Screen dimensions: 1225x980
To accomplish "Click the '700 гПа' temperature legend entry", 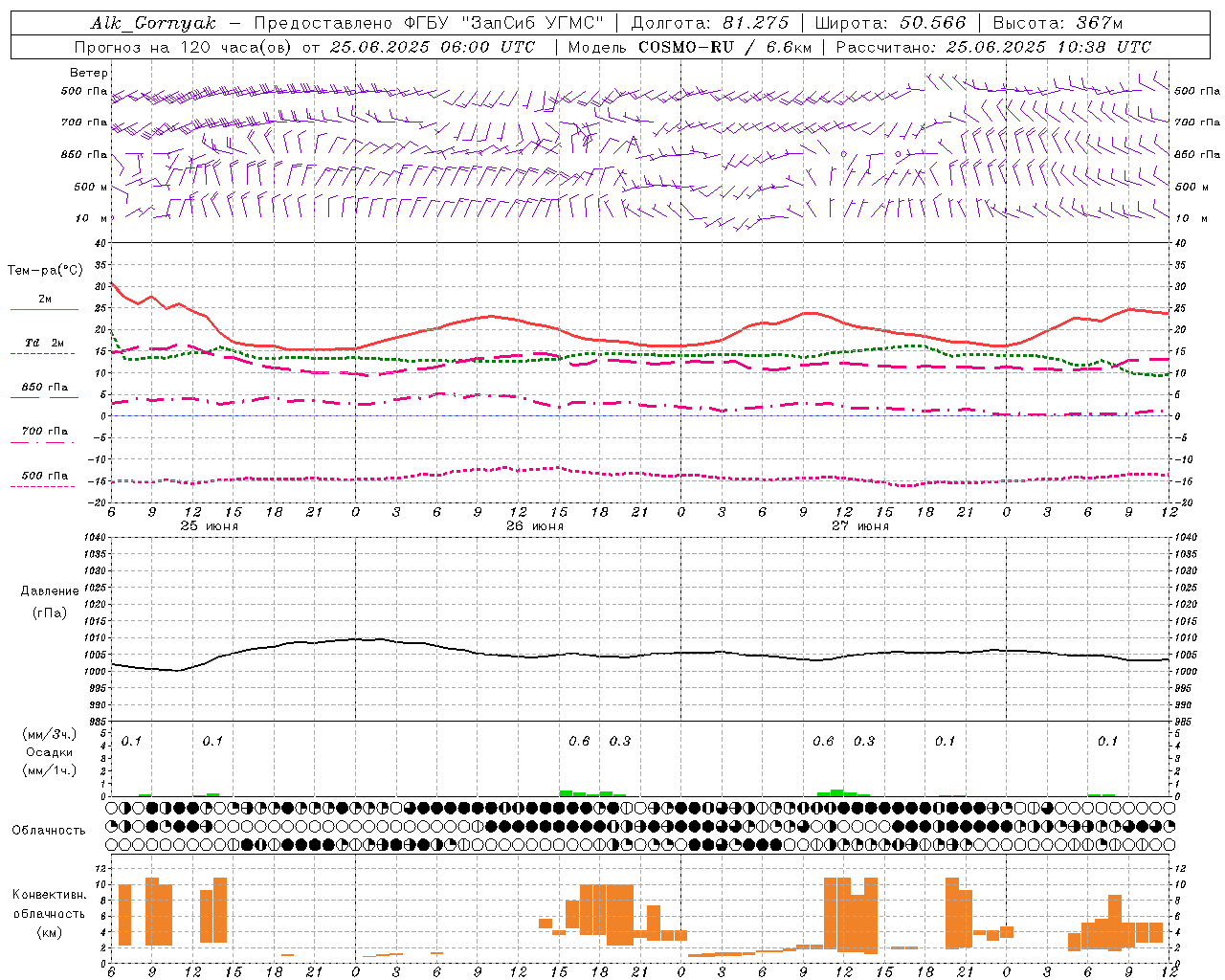I will [45, 432].
